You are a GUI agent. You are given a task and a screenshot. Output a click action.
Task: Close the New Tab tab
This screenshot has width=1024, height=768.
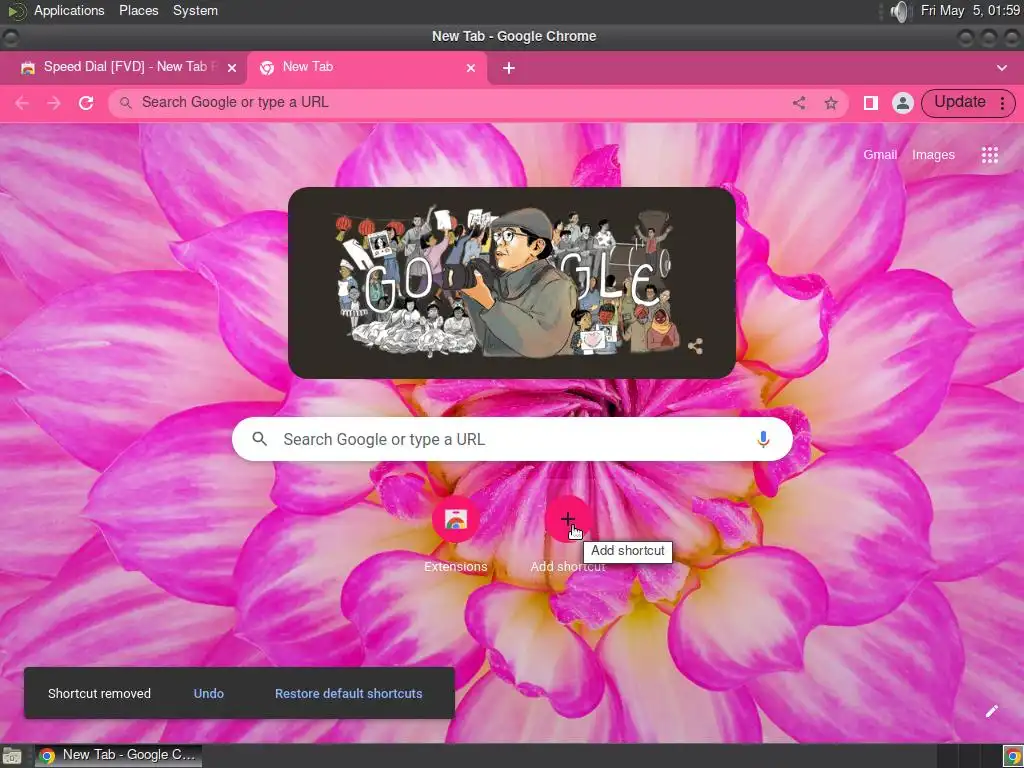(470, 68)
